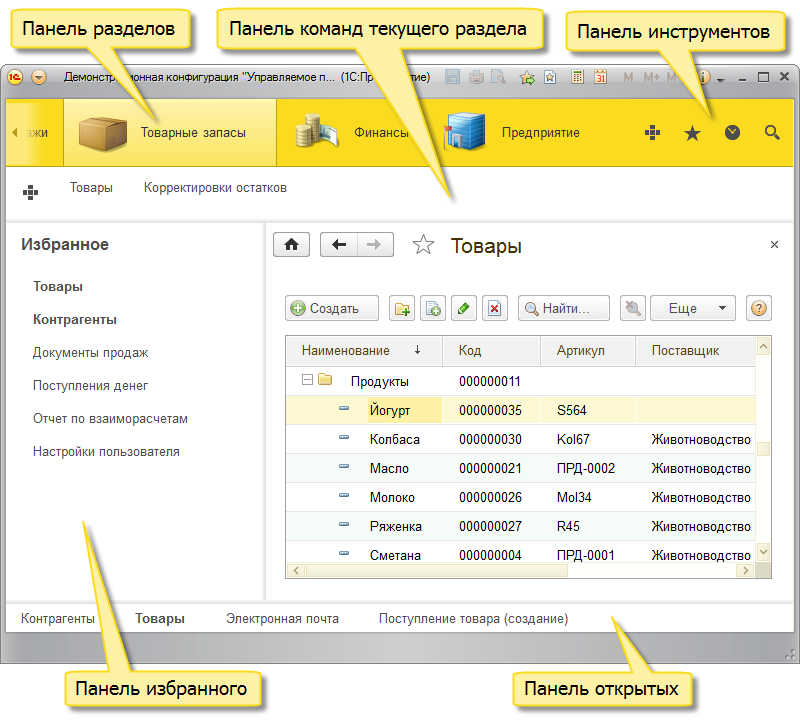800x720 pixels.
Task: Select the Сметана row
Action: (x=520, y=553)
